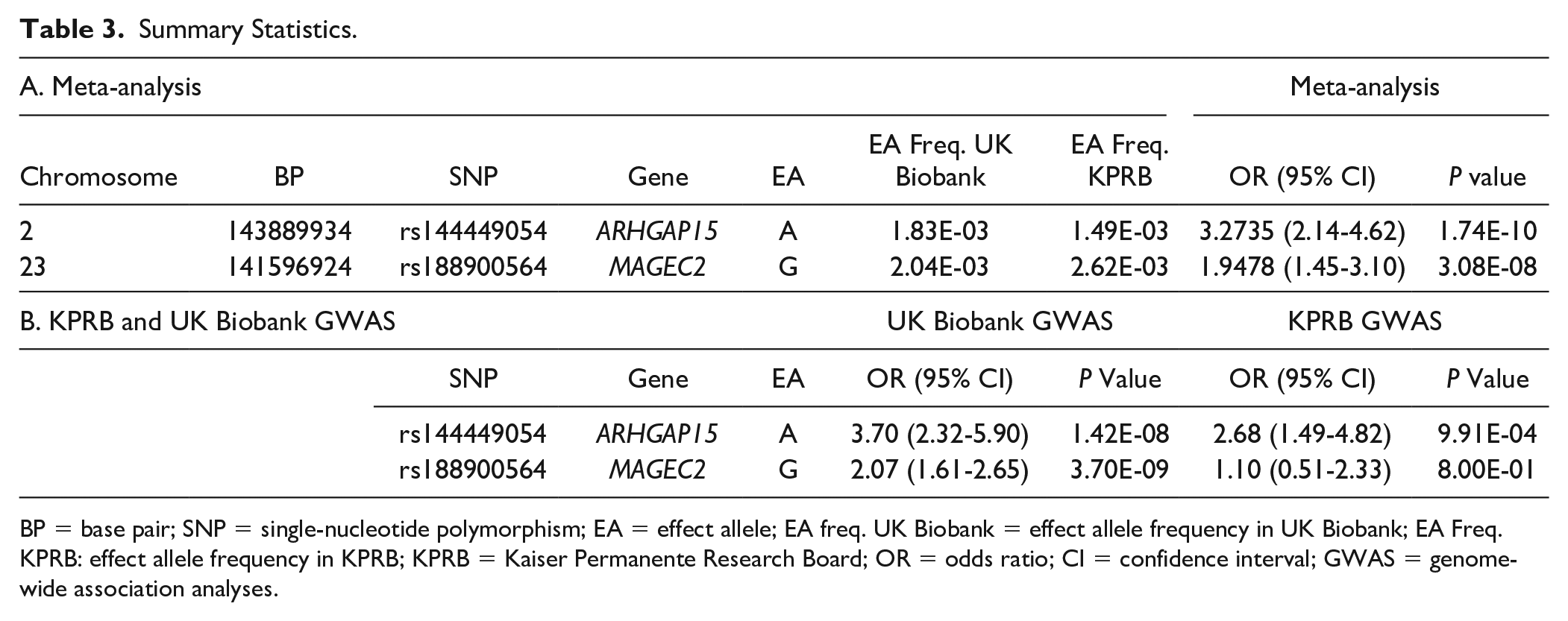Click gene name MAGEC2 in section A
This screenshot has width=1568, height=621.
click(656, 266)
